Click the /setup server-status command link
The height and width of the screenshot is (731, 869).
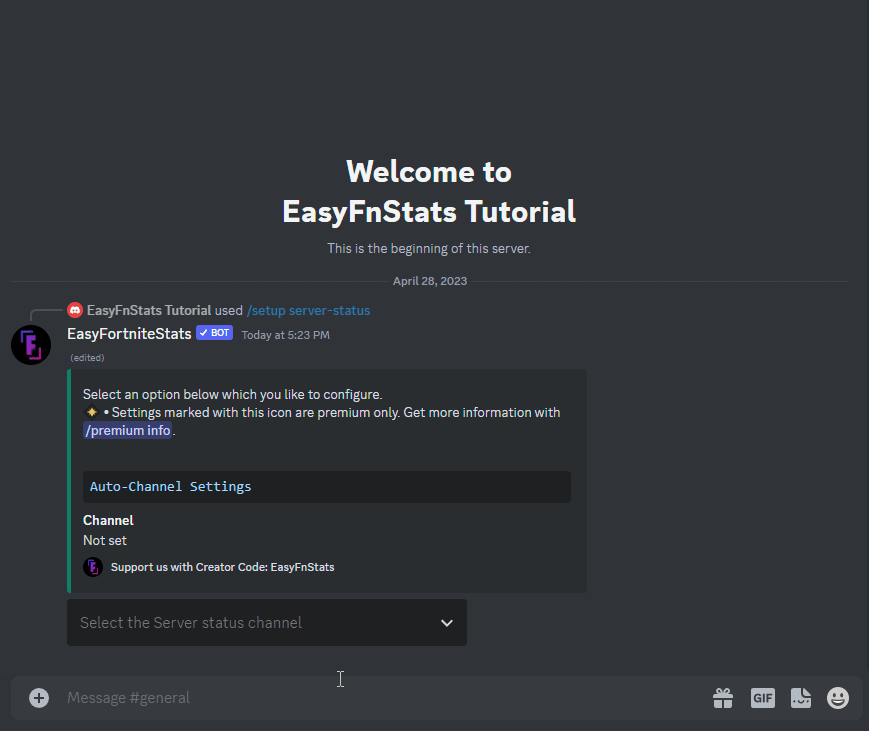(308, 310)
